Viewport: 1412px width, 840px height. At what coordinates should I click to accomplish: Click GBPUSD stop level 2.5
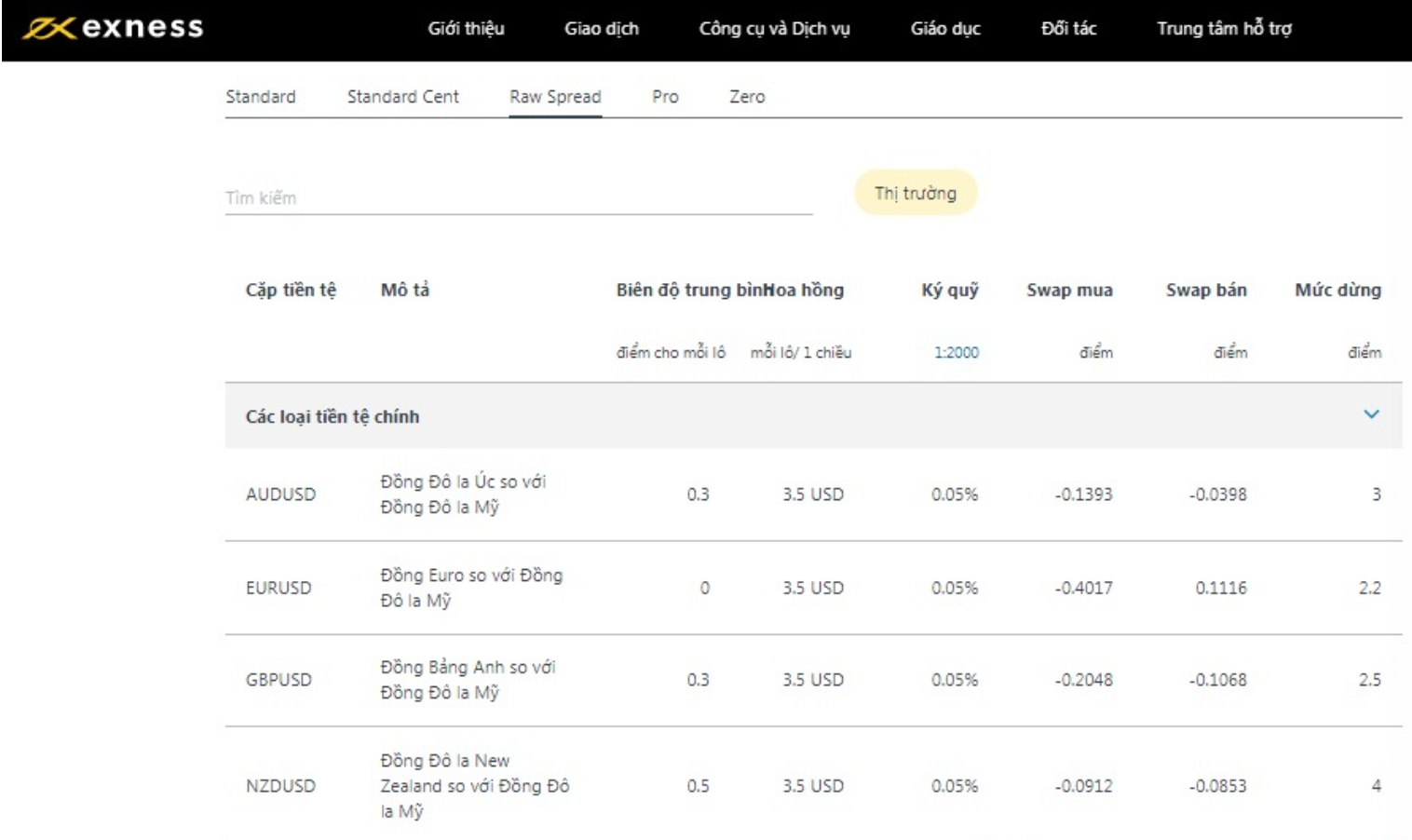coord(1369,680)
